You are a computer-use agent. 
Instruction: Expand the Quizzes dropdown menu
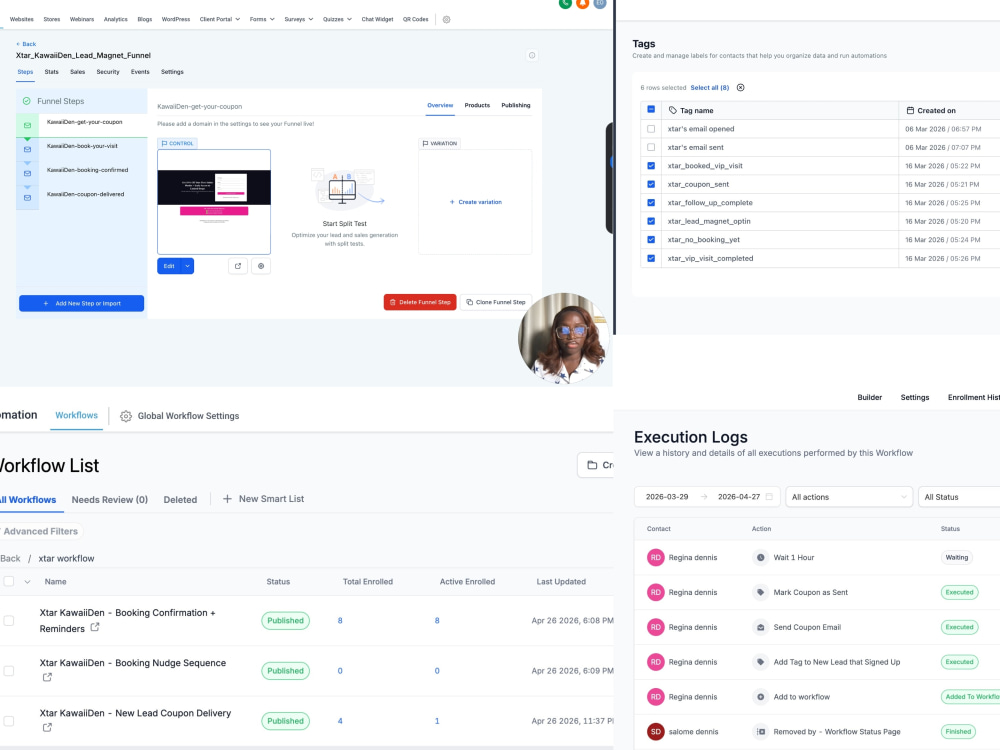point(337,19)
